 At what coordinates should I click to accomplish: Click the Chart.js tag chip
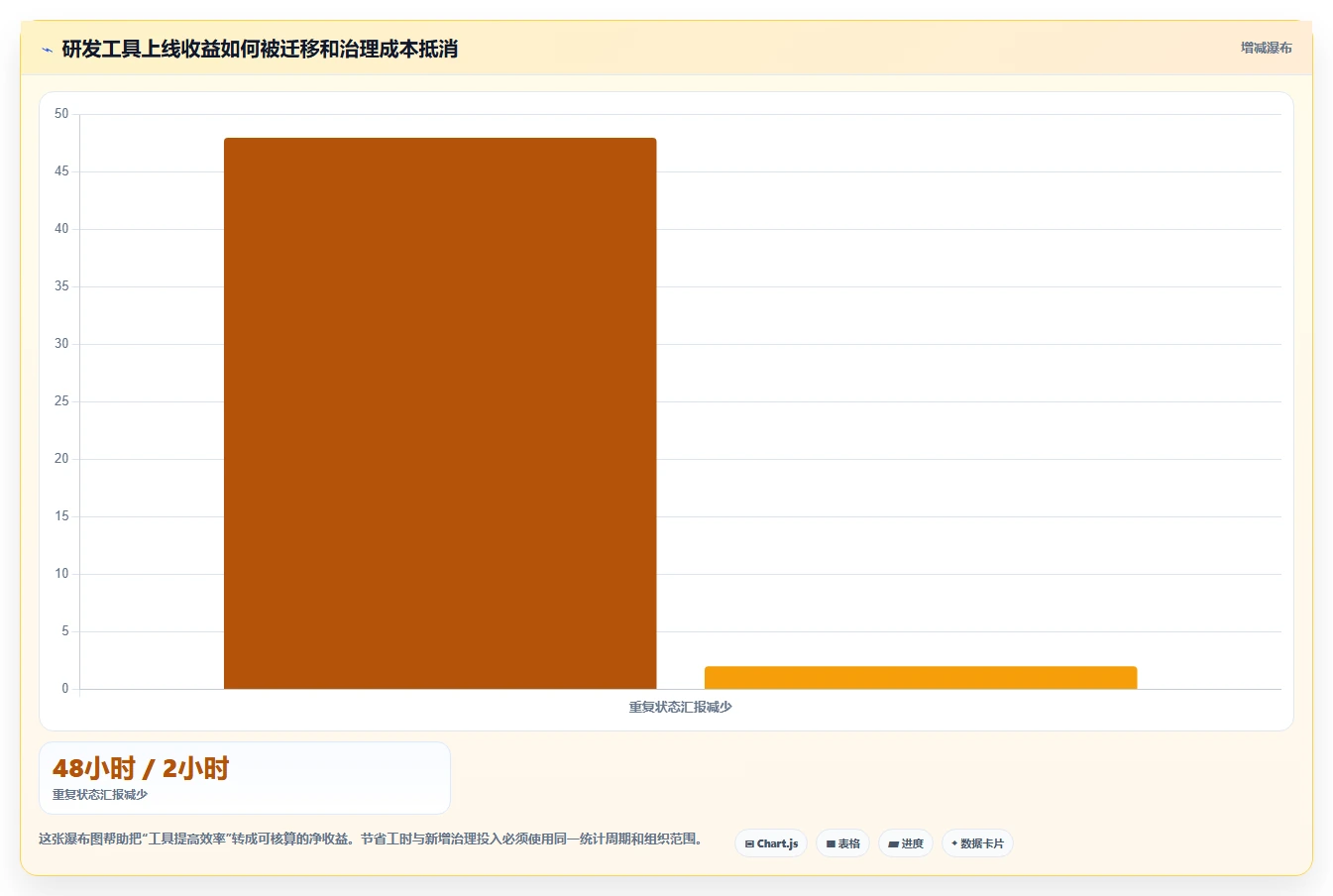pos(771,843)
